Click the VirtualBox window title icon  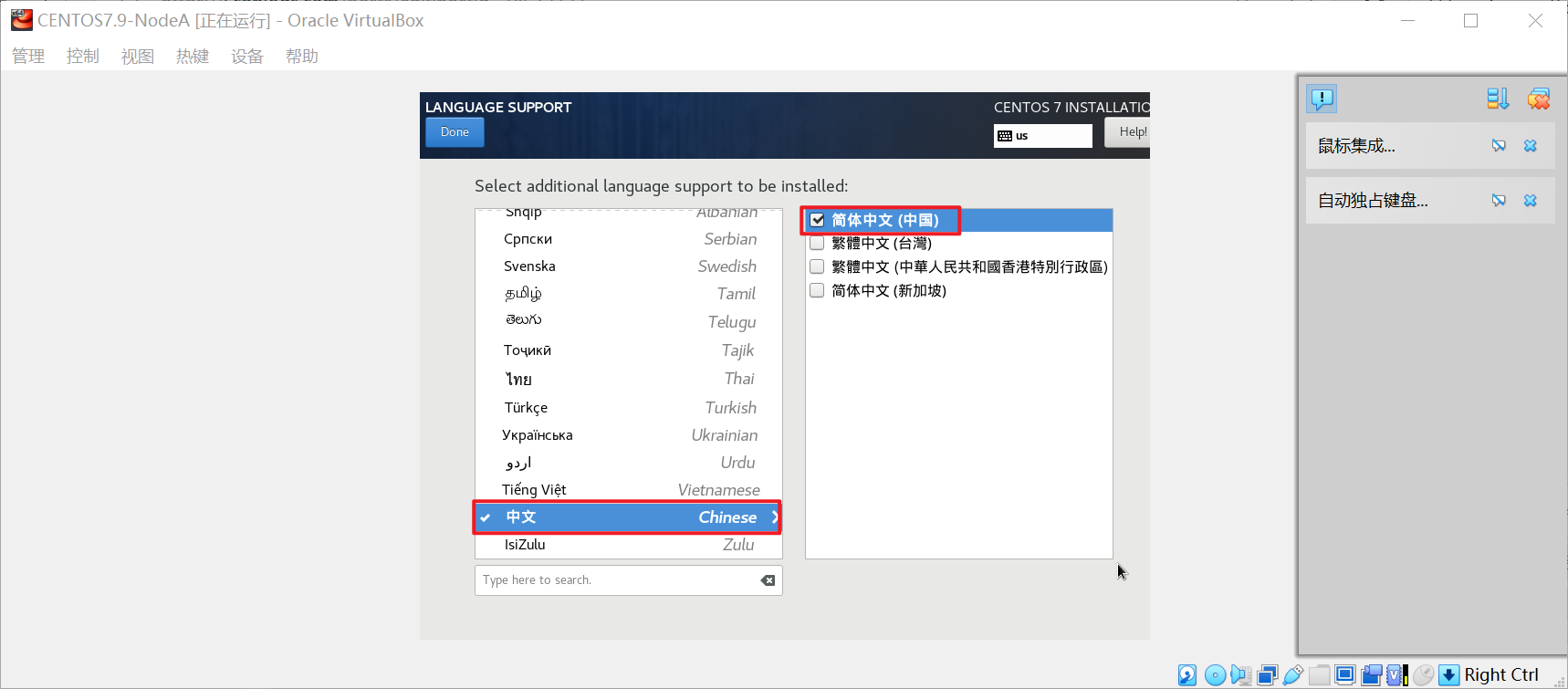(22, 20)
